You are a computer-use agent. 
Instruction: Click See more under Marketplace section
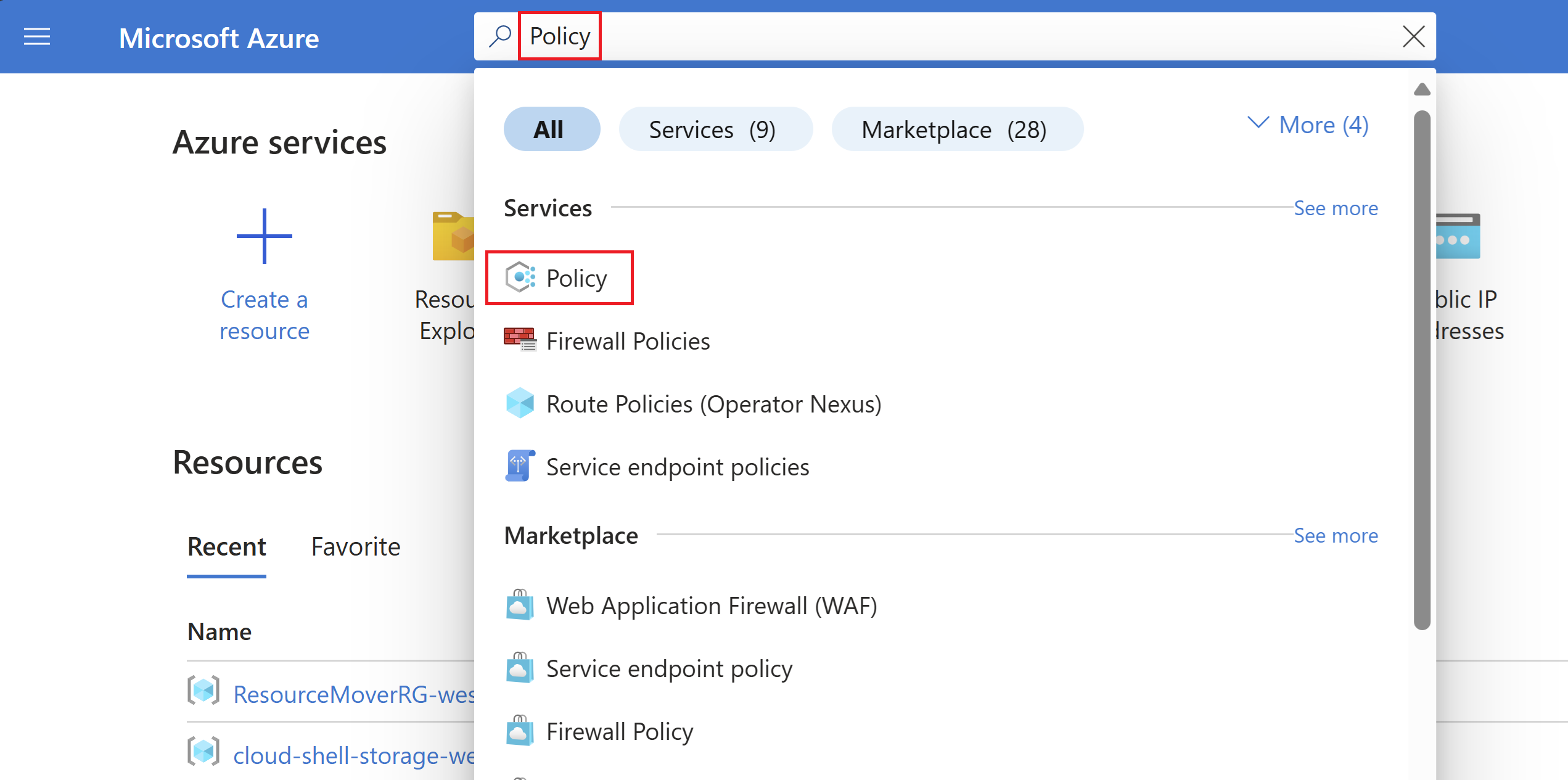1336,535
